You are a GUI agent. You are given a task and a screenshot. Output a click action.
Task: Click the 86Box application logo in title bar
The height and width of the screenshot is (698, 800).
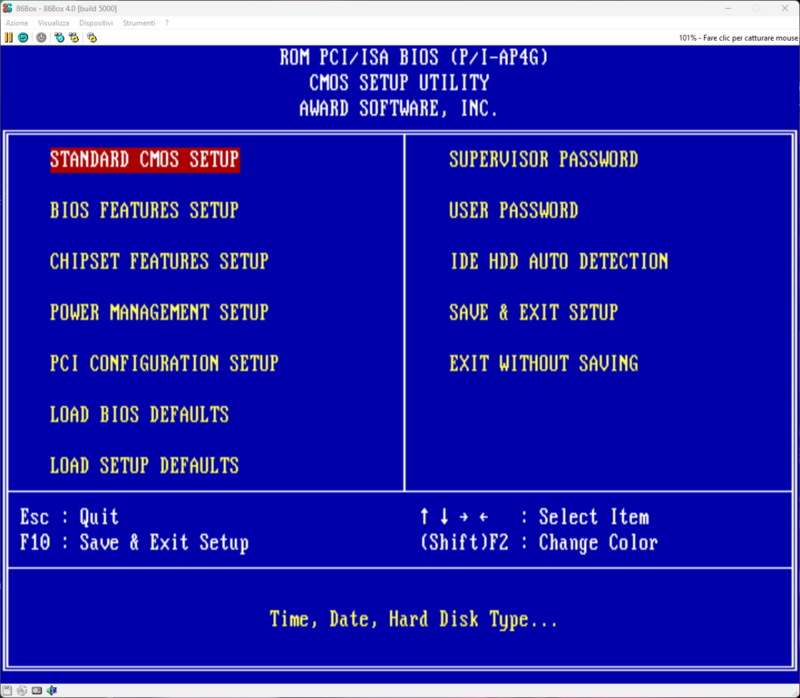(7, 8)
